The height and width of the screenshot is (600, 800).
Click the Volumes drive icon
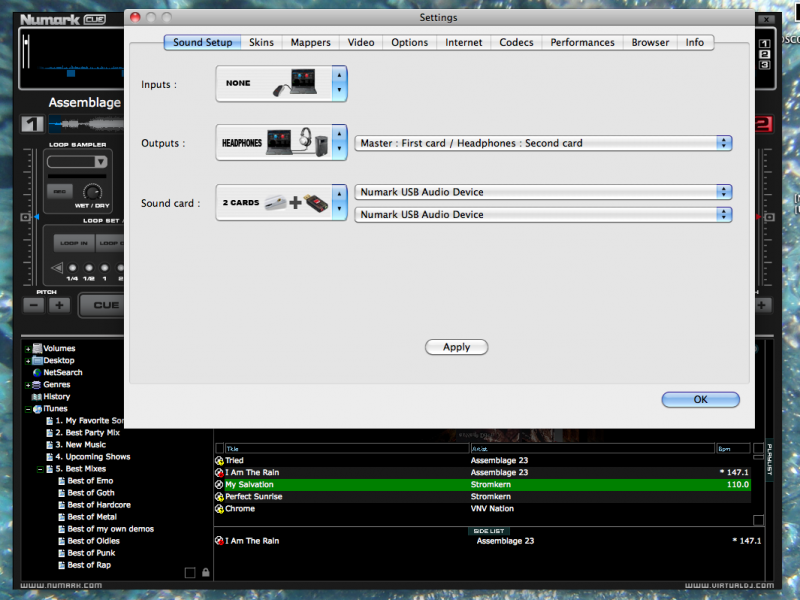click(x=37, y=349)
